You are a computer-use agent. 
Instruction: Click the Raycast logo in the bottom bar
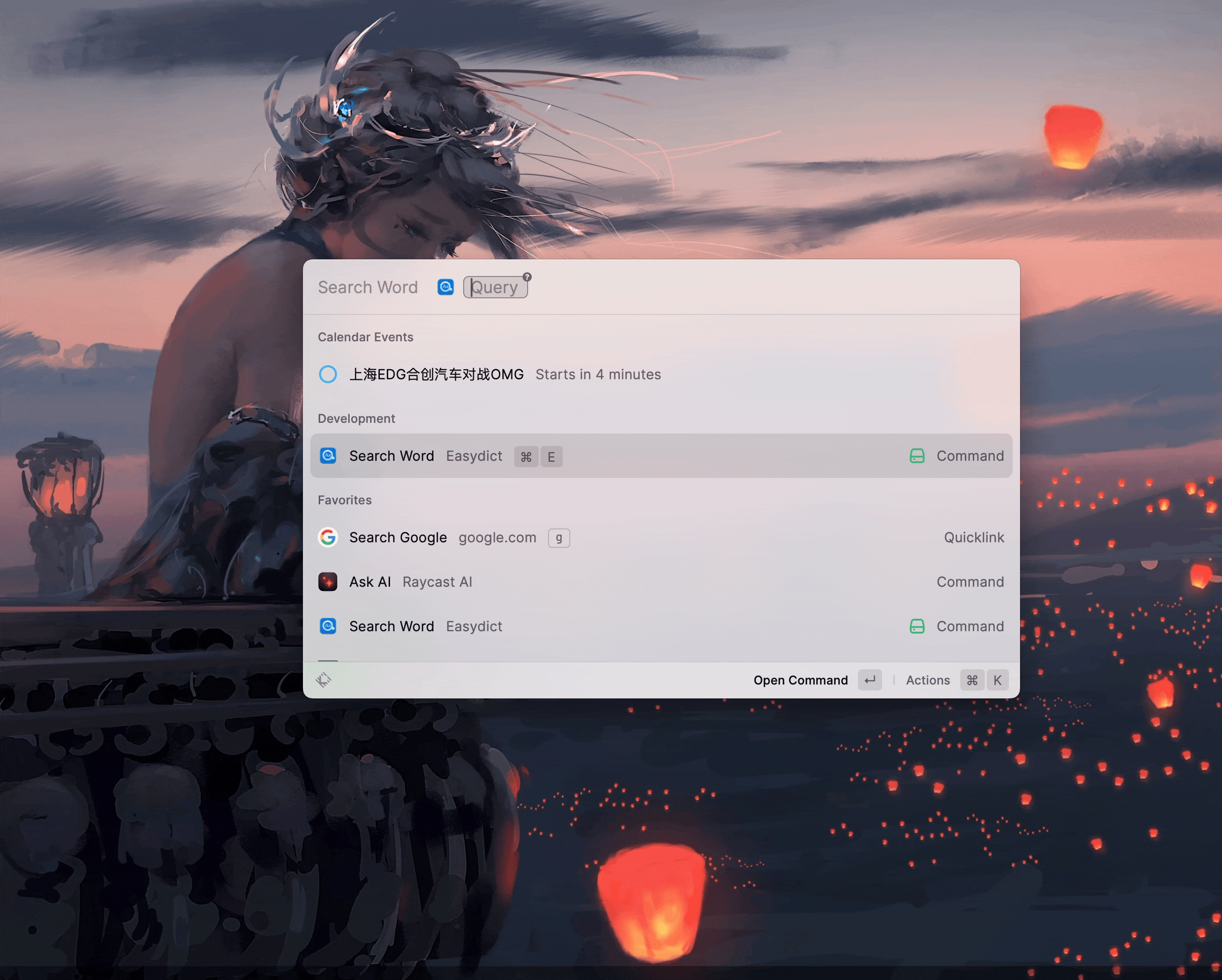coord(323,679)
